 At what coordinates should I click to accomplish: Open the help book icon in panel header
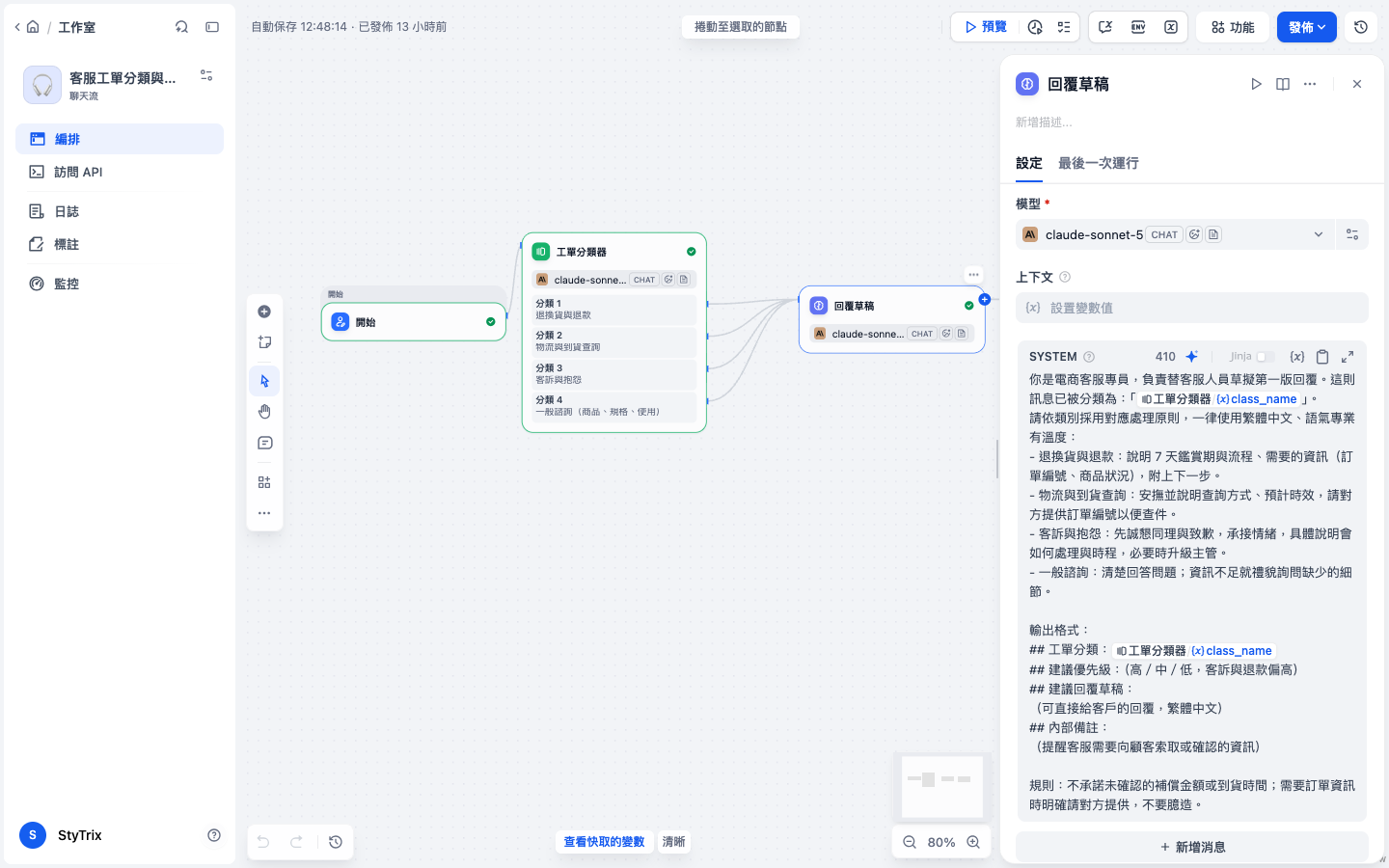pos(1283,84)
